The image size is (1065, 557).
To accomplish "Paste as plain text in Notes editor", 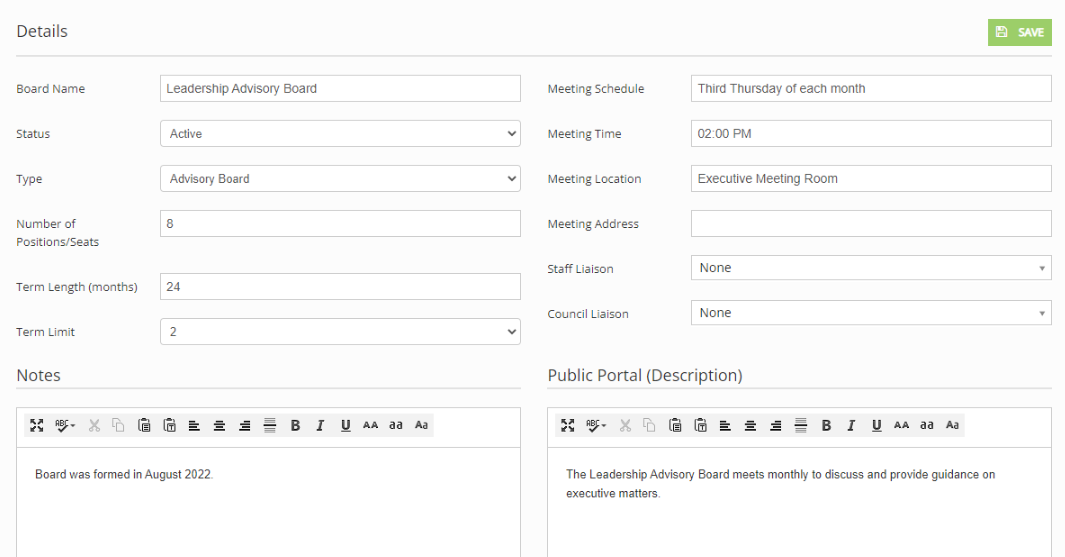I will (169, 425).
